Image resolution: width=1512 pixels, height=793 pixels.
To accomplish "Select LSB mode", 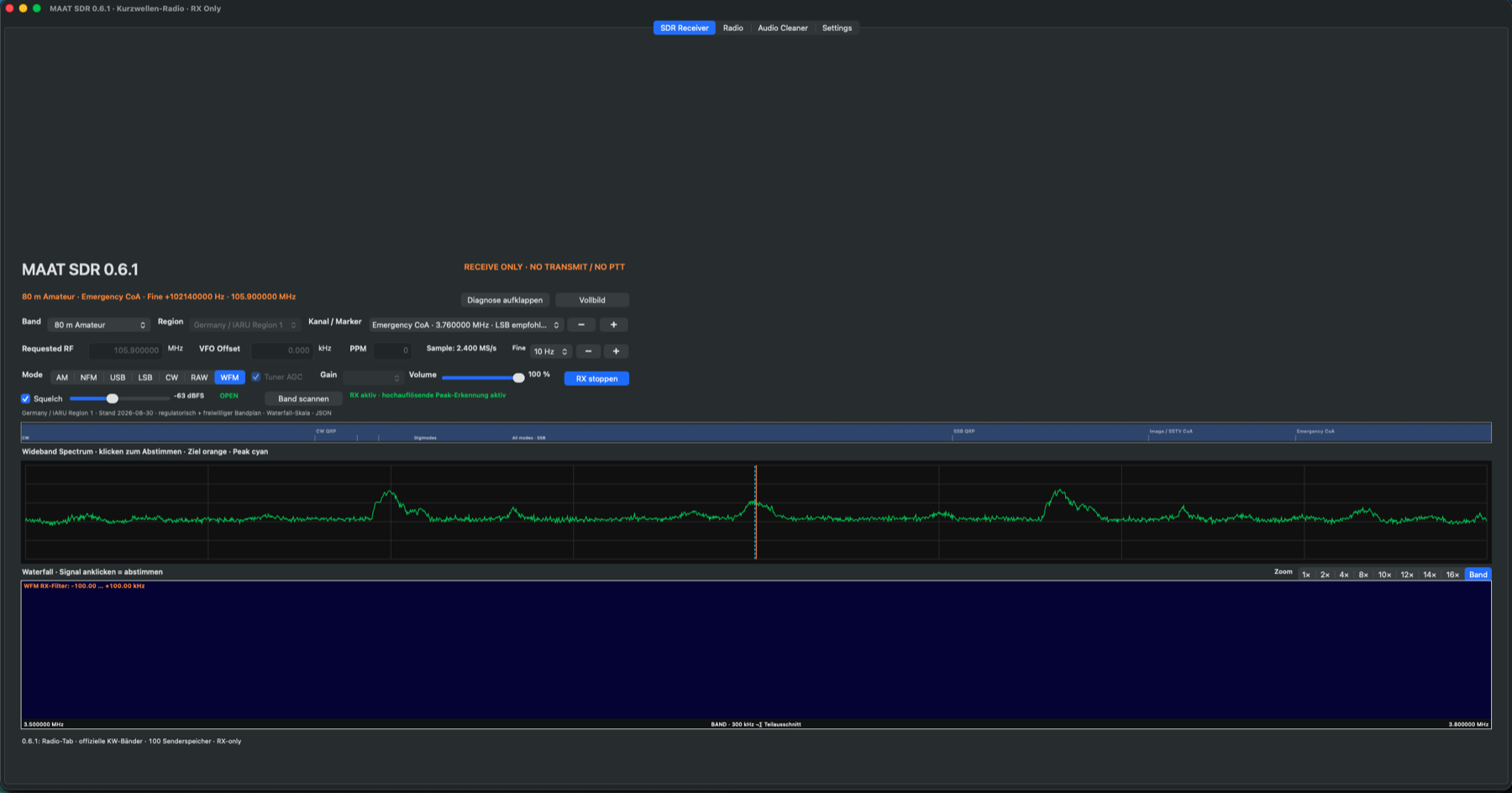I will tap(145, 377).
